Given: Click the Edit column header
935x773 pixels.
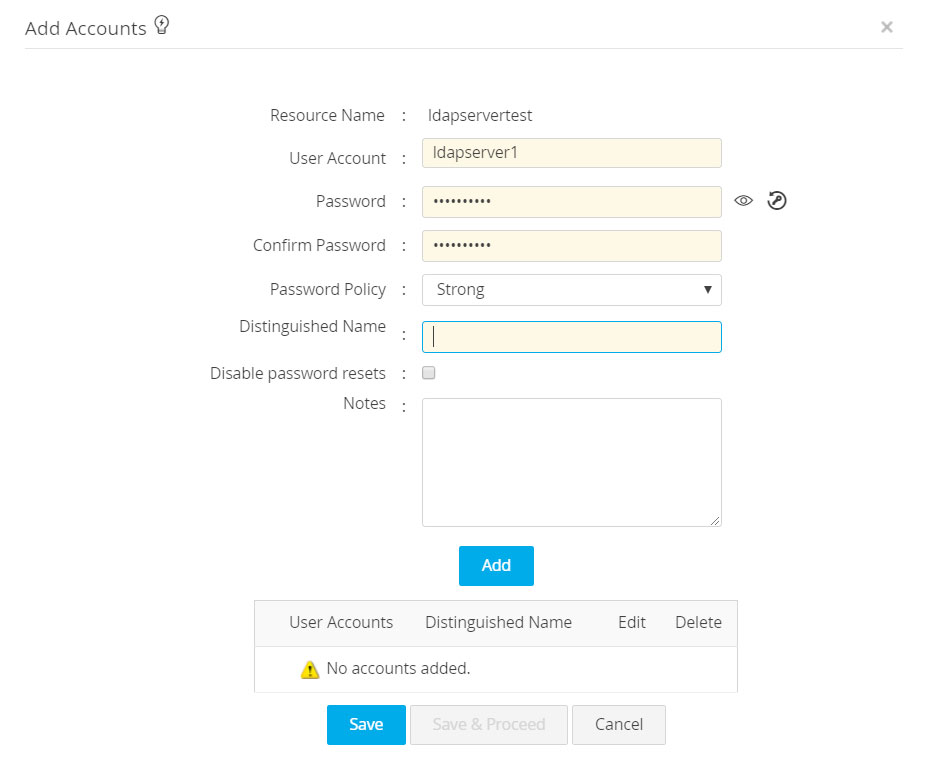Looking at the screenshot, I should [x=632, y=623].
